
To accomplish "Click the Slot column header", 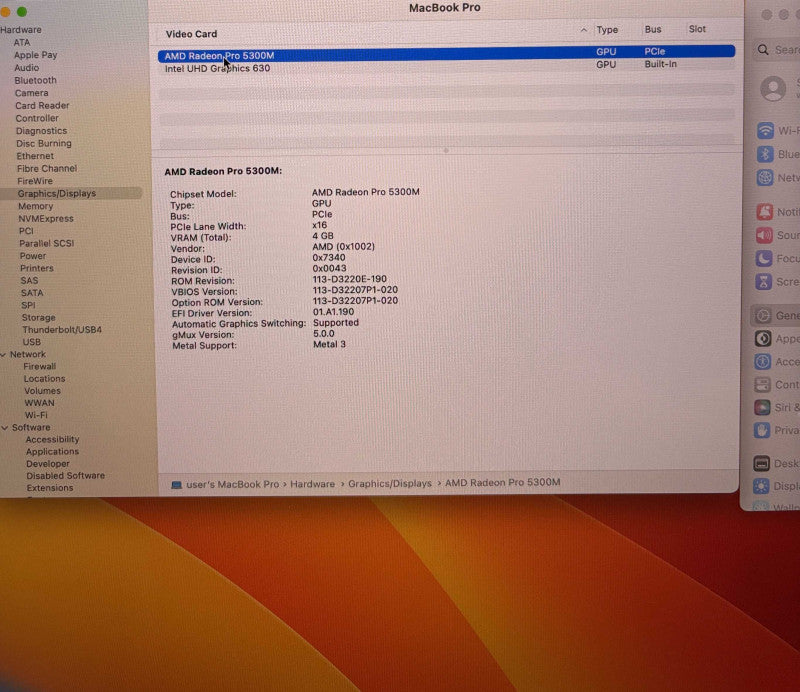I will [x=697, y=29].
